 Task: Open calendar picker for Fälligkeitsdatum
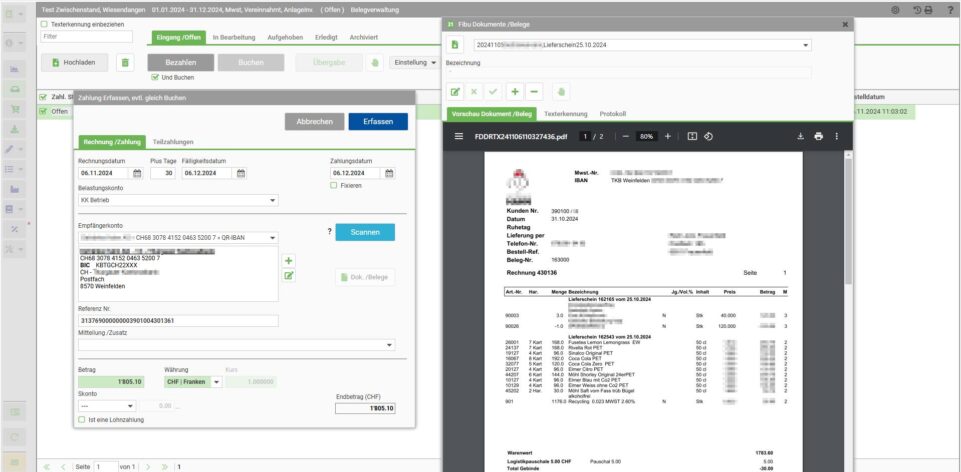point(241,173)
